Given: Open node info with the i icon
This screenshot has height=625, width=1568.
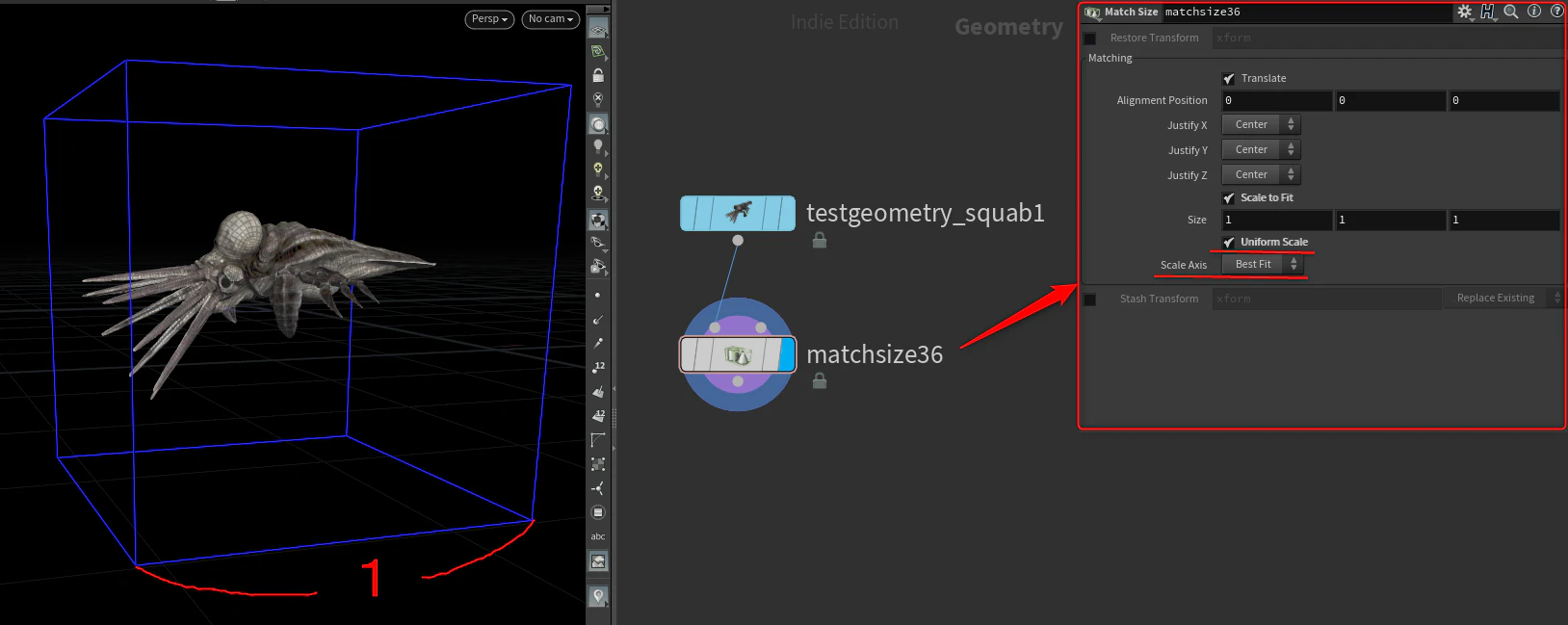Looking at the screenshot, I should coord(1534,12).
